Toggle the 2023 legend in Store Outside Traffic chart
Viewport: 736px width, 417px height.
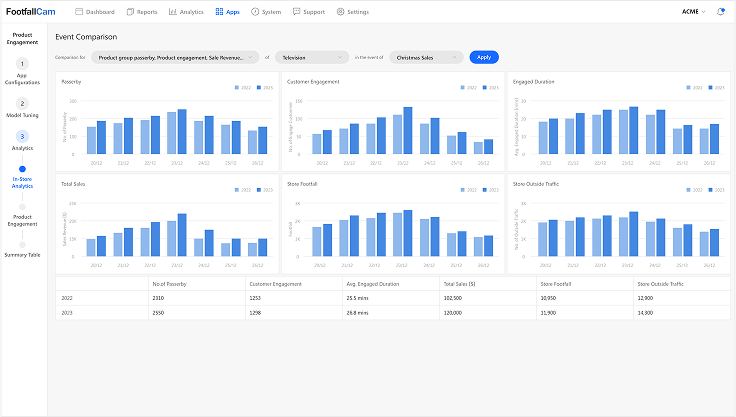point(717,190)
